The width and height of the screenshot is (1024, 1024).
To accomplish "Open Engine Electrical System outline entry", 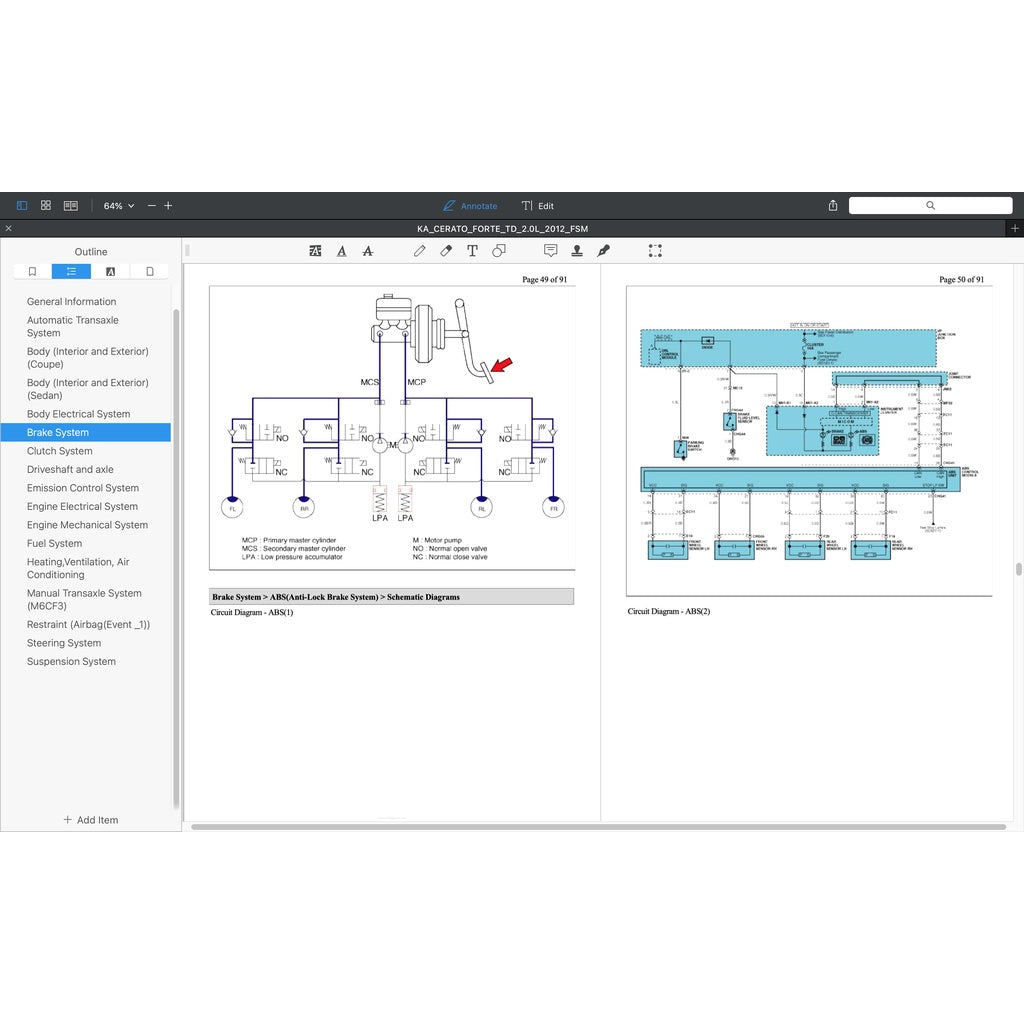I will pyautogui.click(x=82, y=507).
